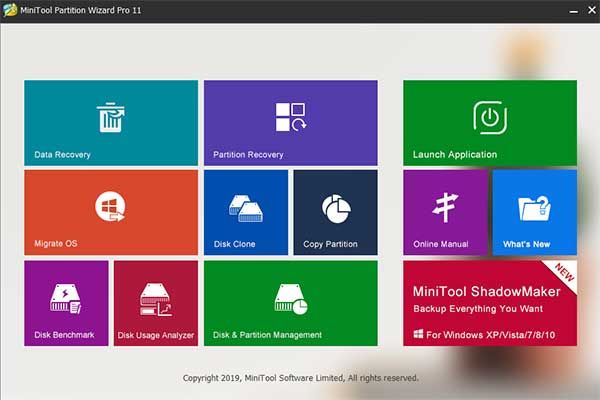Minimize the Partition Wizard window

574,11
